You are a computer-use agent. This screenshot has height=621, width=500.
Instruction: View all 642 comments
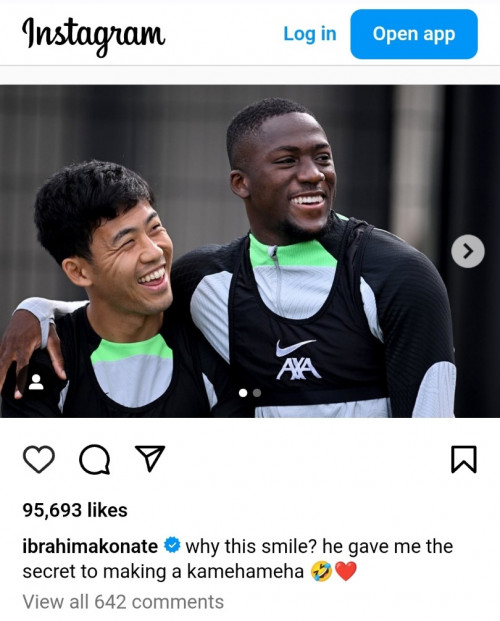click(x=123, y=602)
